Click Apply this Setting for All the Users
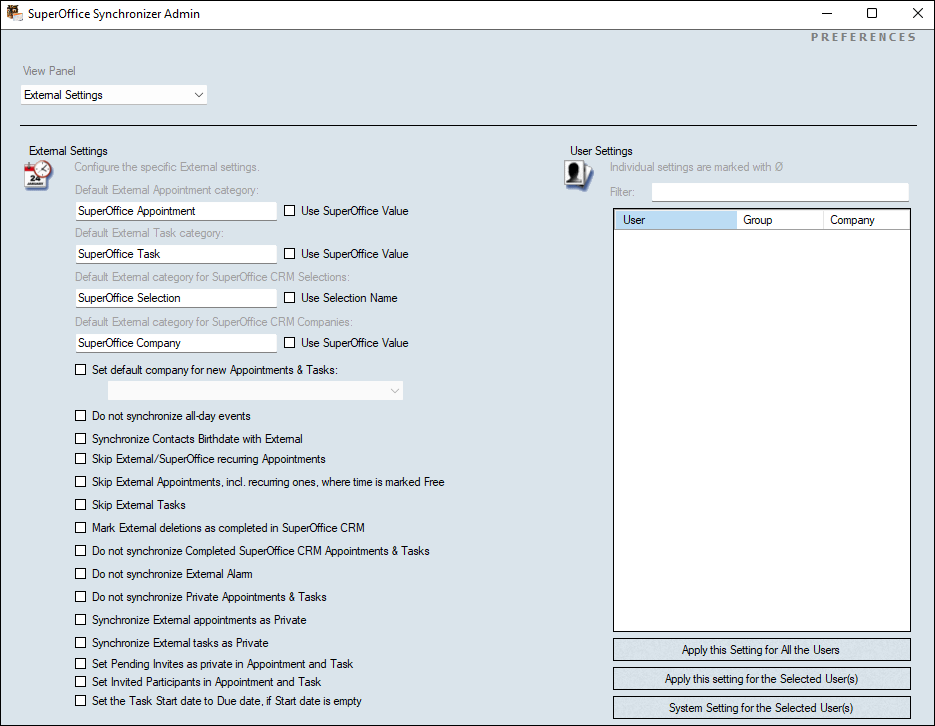935x726 pixels. point(761,650)
